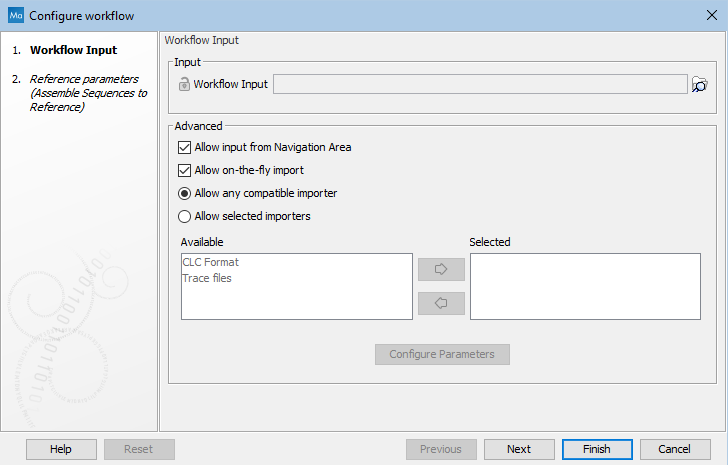Click the application icon in title bar
The height and width of the screenshot is (465, 728).
coord(15,16)
